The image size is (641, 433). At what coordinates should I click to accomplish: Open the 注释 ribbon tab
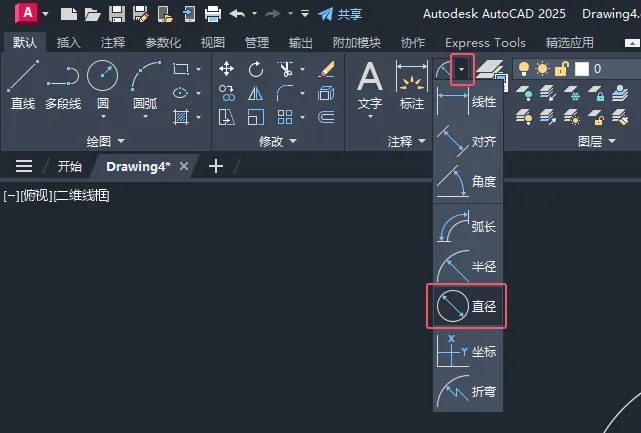click(x=113, y=42)
